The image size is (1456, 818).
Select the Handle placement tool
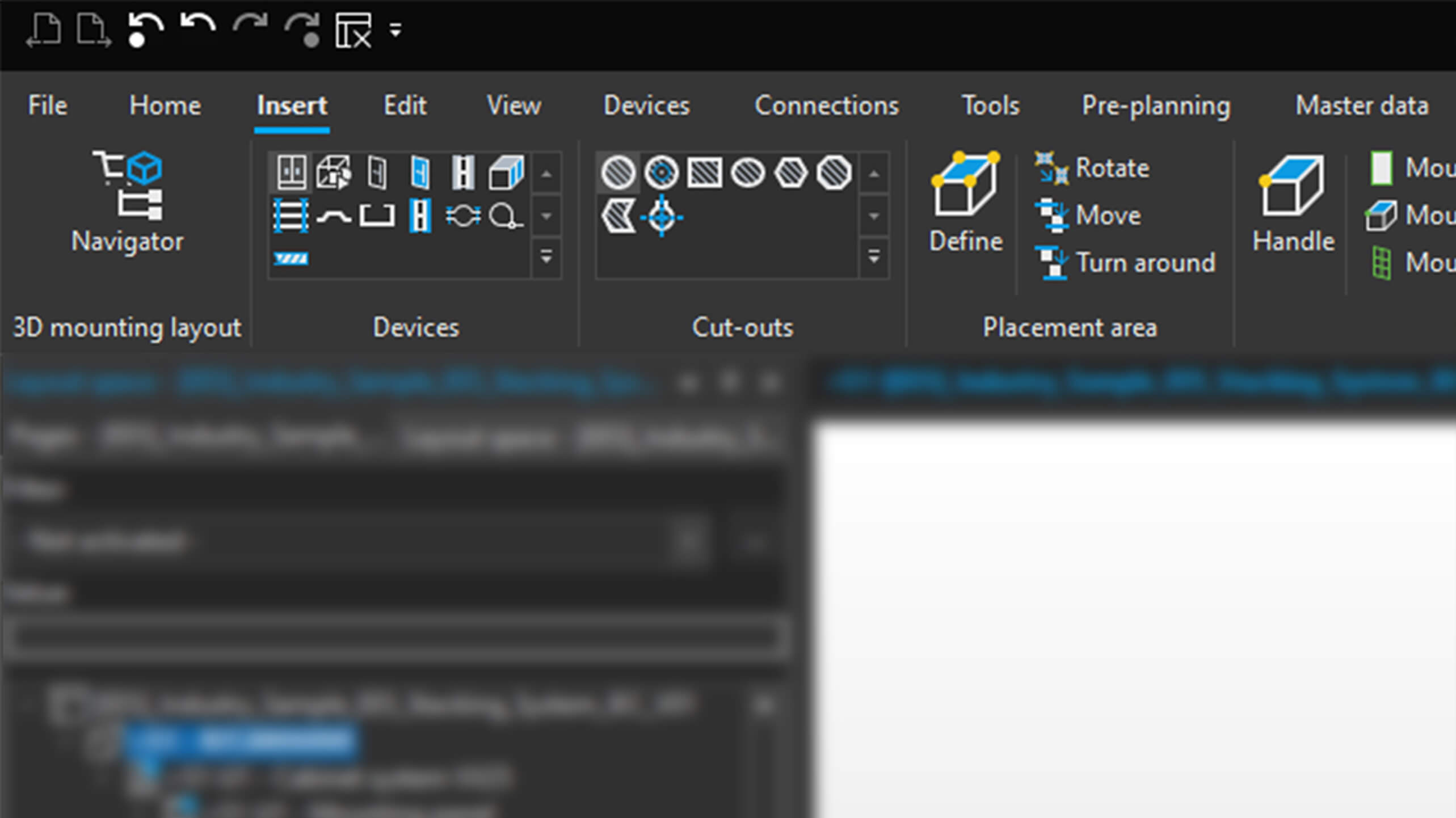pos(1293,201)
